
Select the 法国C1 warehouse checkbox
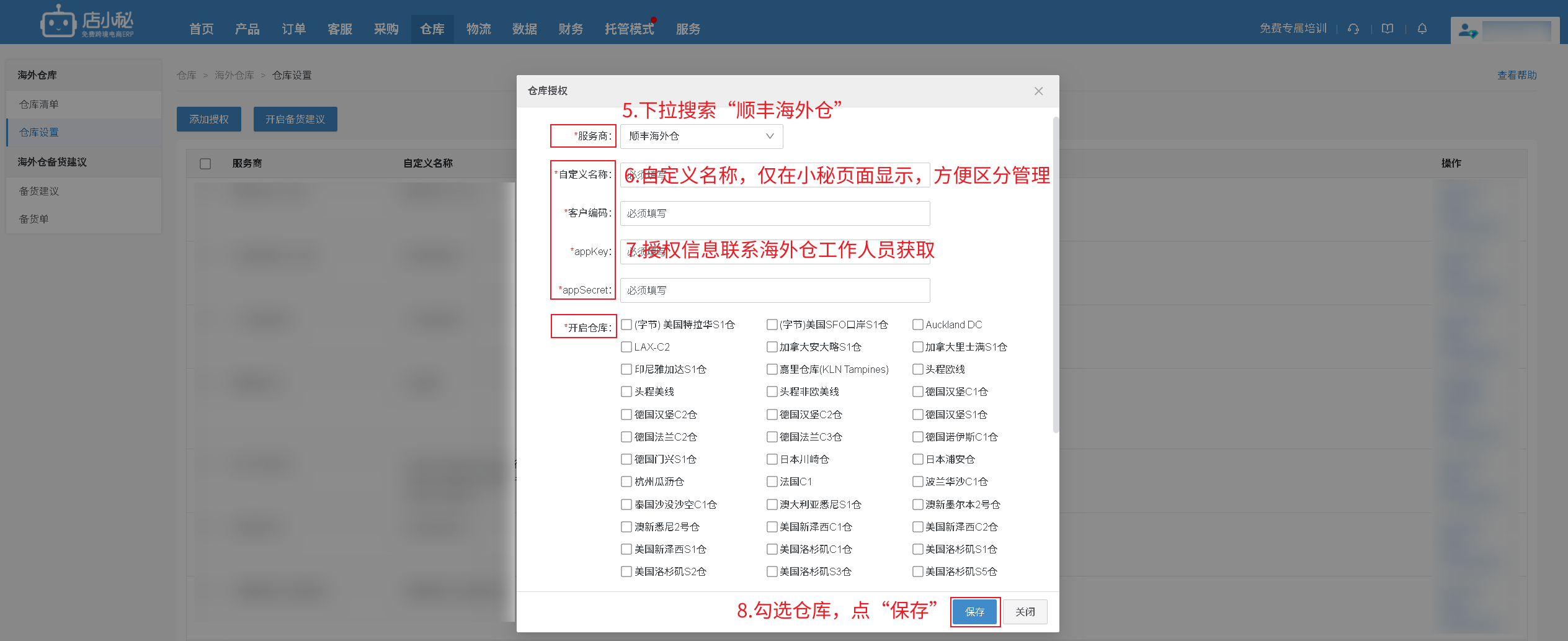coord(772,482)
